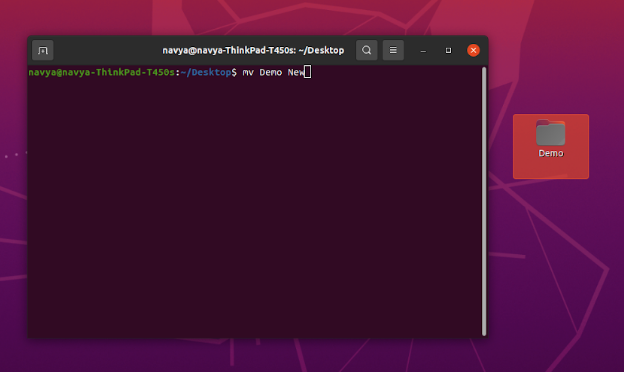Click the ~/Desktop path in prompt
The height and width of the screenshot is (372, 624).
(206, 72)
